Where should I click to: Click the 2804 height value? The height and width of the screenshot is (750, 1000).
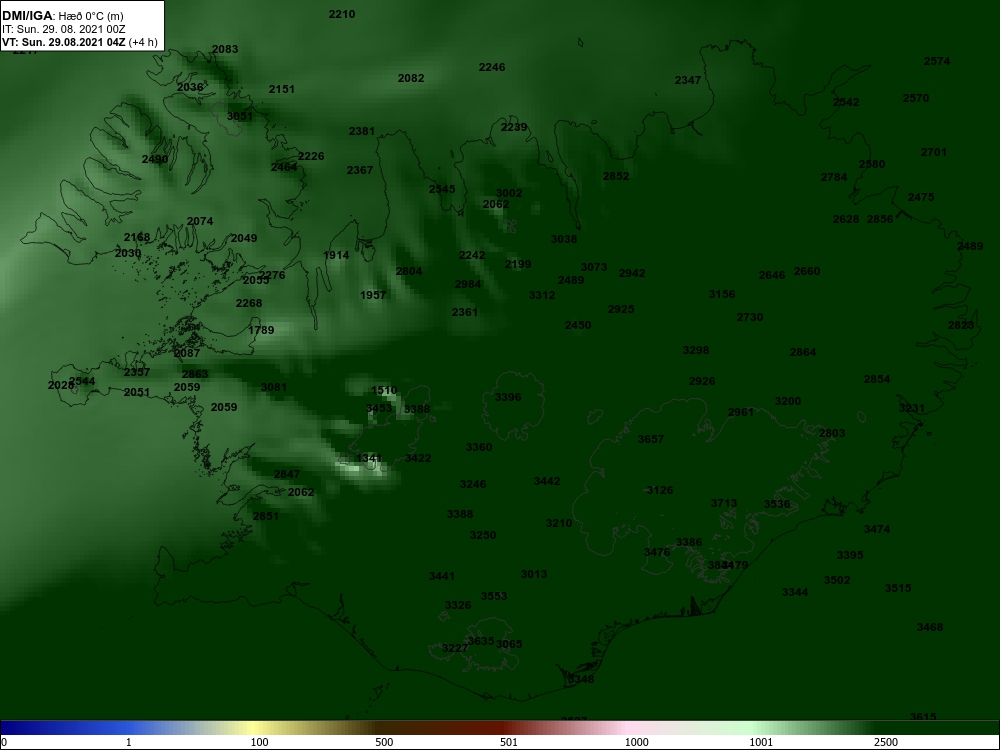click(x=409, y=272)
